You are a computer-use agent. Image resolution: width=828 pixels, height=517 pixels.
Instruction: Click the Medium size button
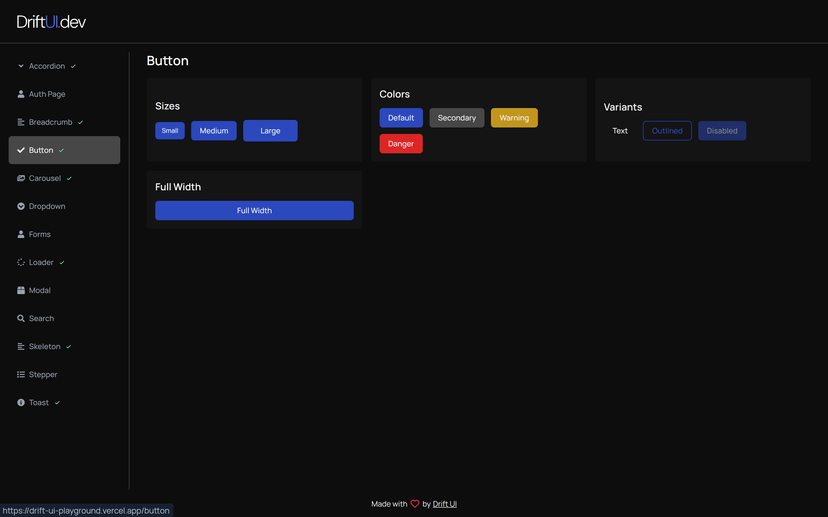(x=214, y=130)
